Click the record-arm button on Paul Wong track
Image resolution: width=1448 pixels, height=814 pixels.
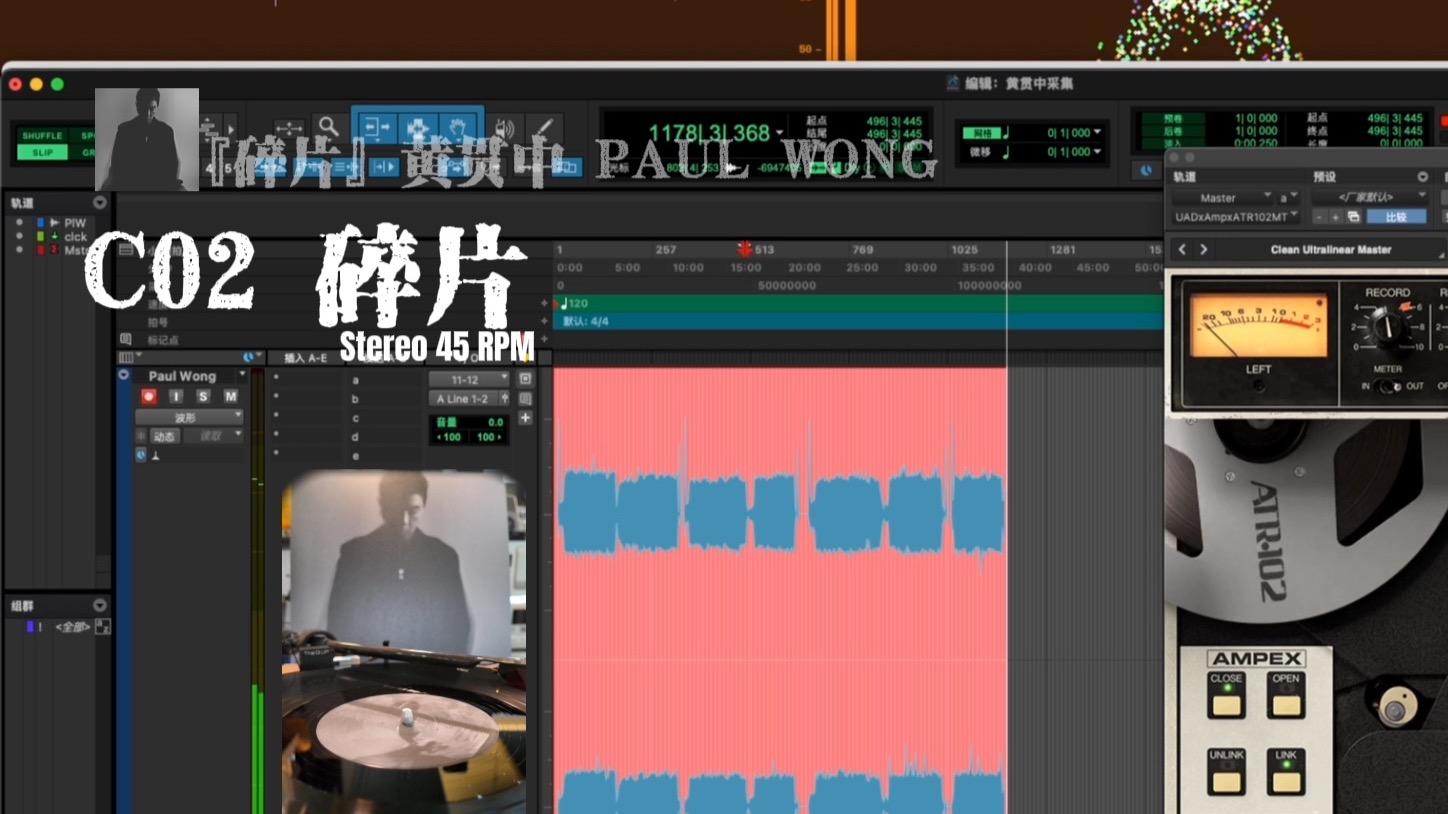coord(149,396)
